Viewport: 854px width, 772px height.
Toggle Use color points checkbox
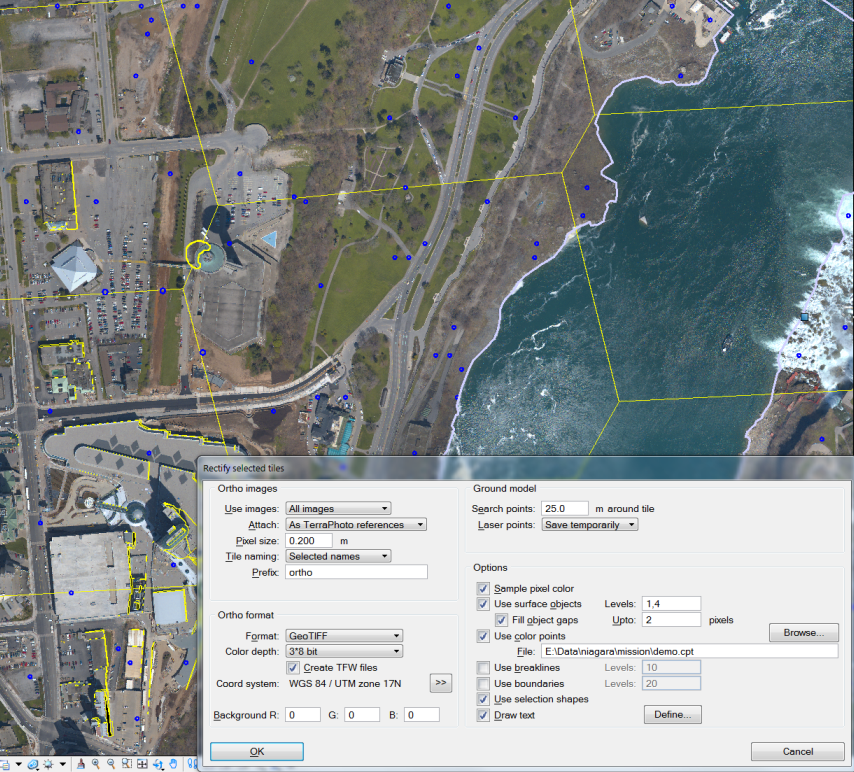483,636
